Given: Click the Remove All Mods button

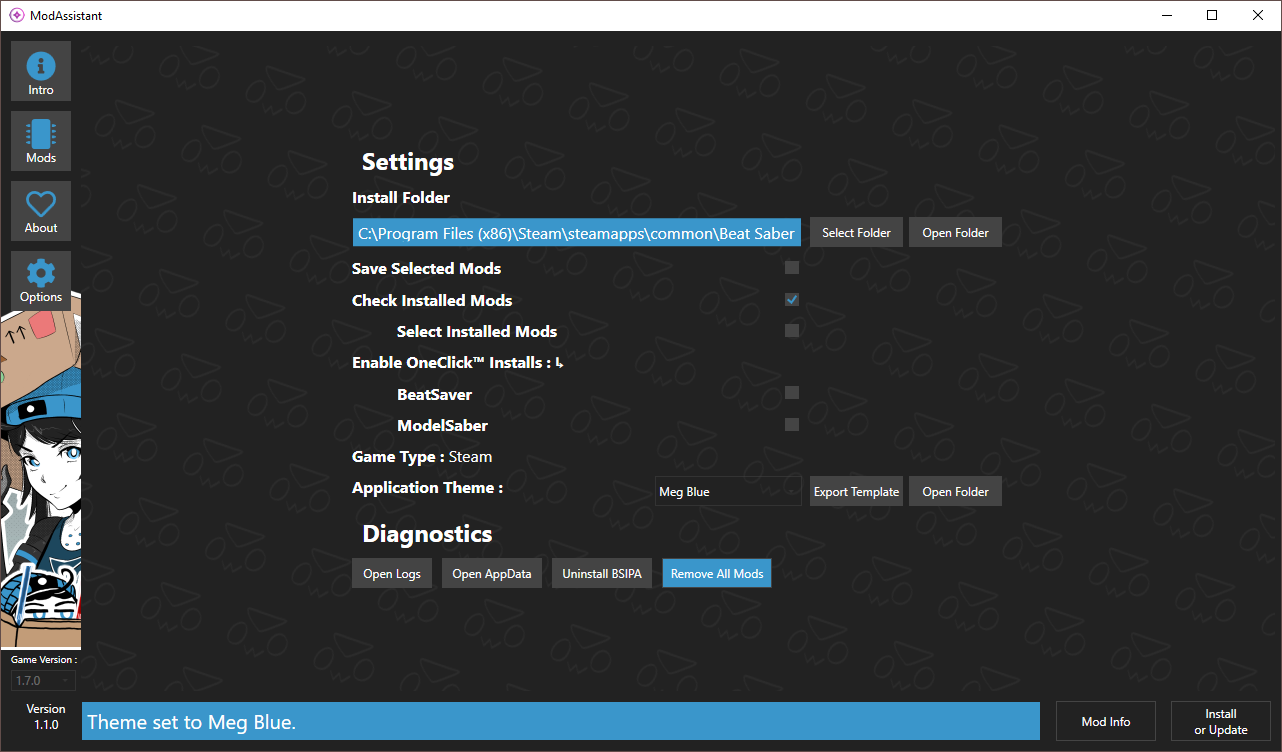Looking at the screenshot, I should [717, 573].
